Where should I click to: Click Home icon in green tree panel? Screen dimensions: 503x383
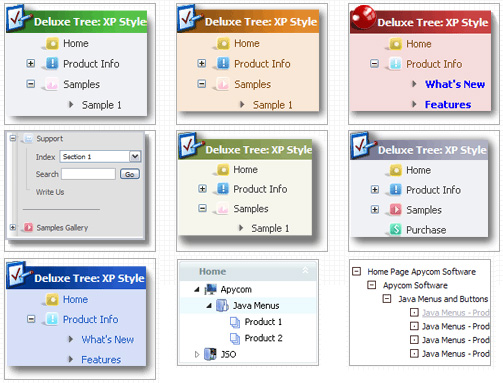(52, 43)
